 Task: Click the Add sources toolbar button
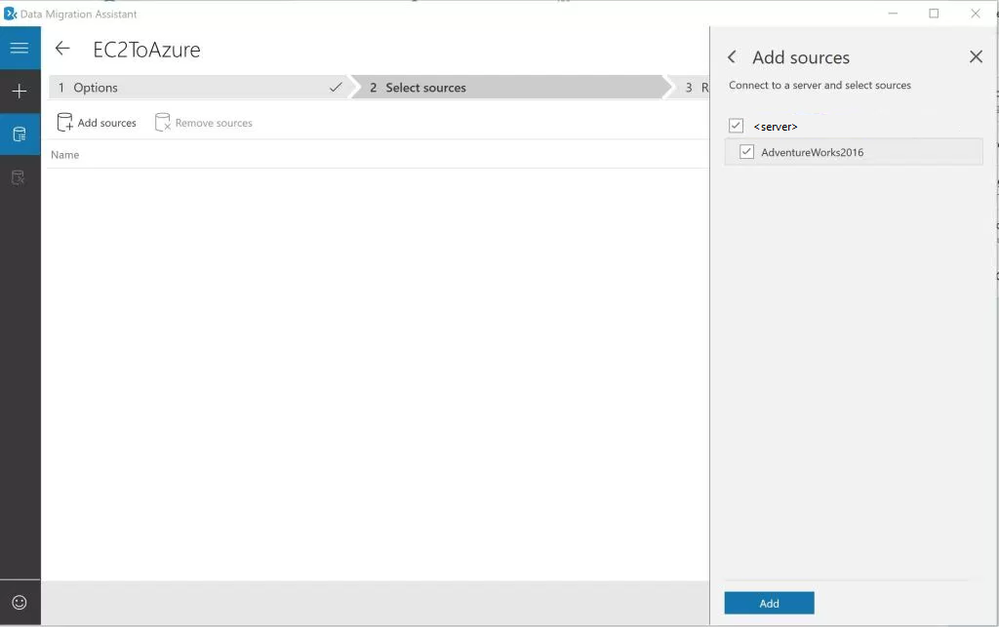pyautogui.click(x=97, y=122)
